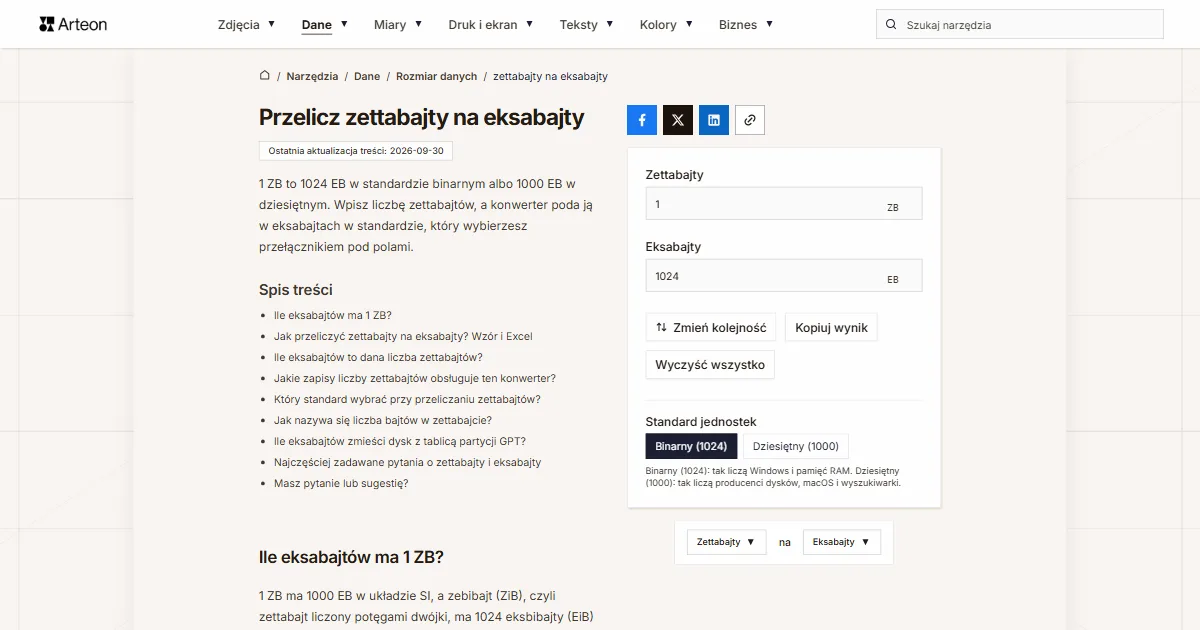Expand the Druk i ekran menu
This screenshot has height=630, width=1200.
click(x=491, y=24)
